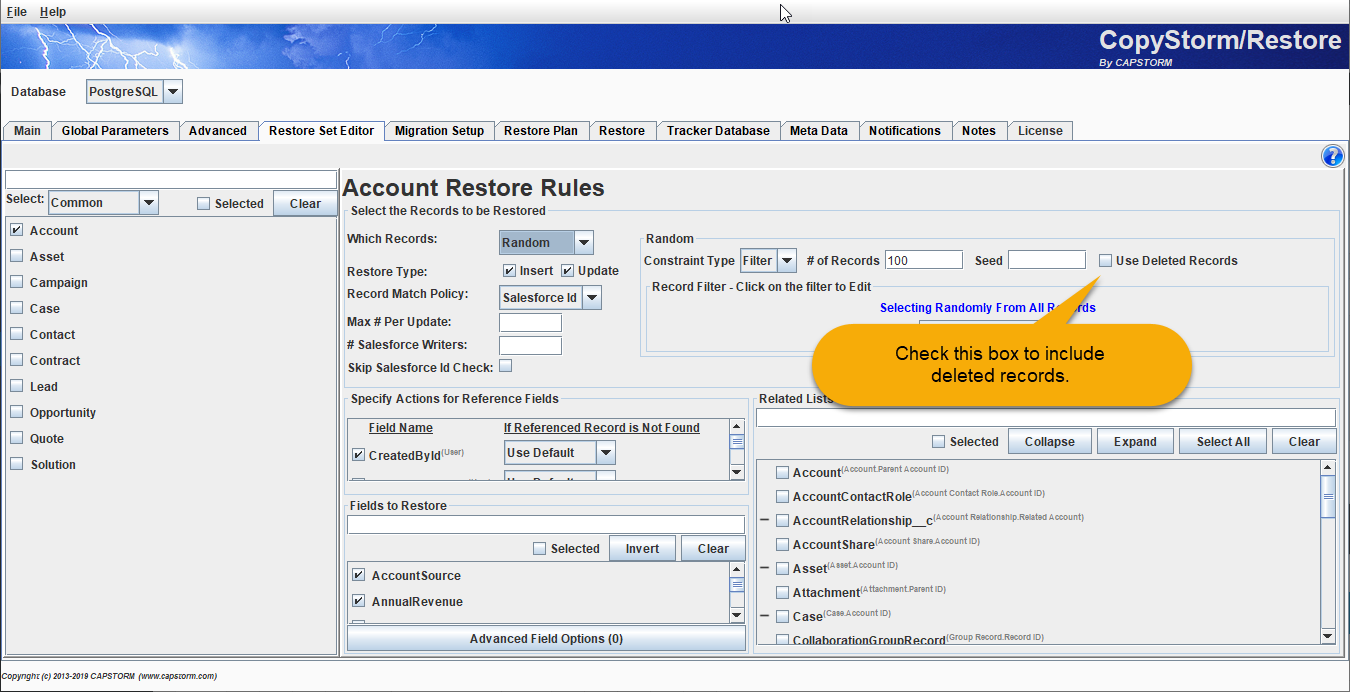
Task: Check AccountShare in Related Lists
Action: (783, 544)
